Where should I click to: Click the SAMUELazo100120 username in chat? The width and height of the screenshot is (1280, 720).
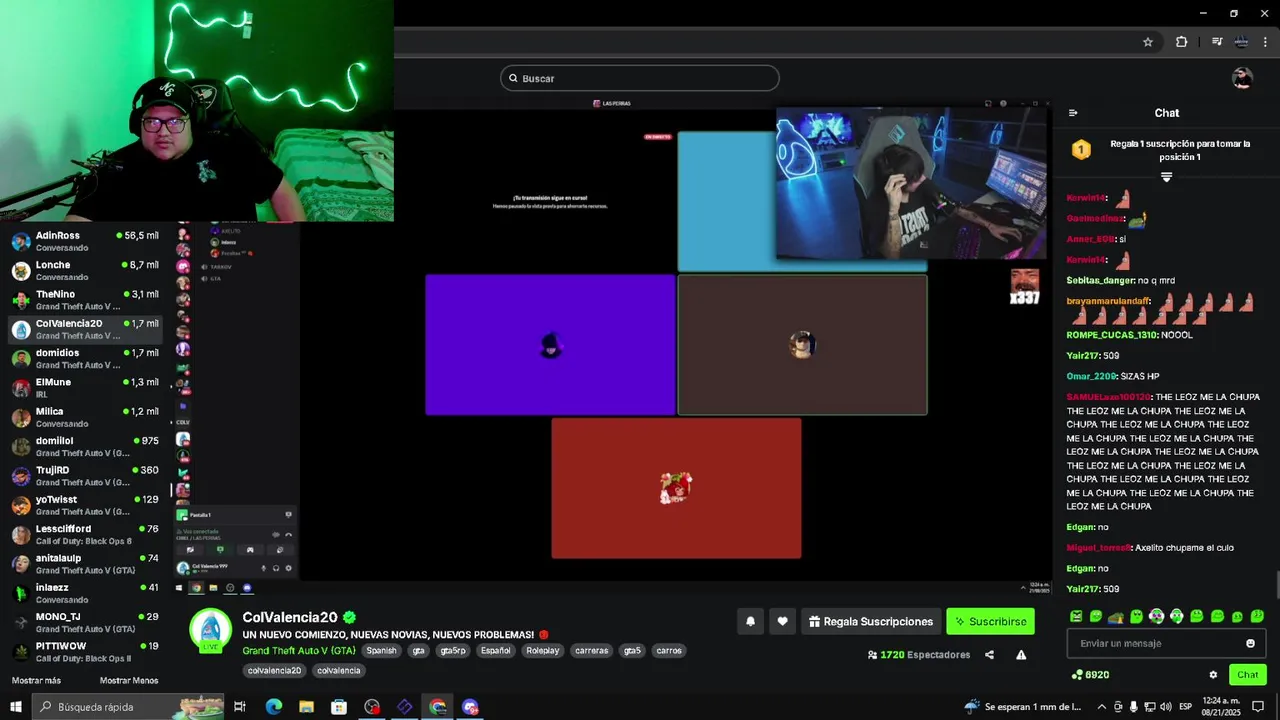pyautogui.click(x=1108, y=397)
